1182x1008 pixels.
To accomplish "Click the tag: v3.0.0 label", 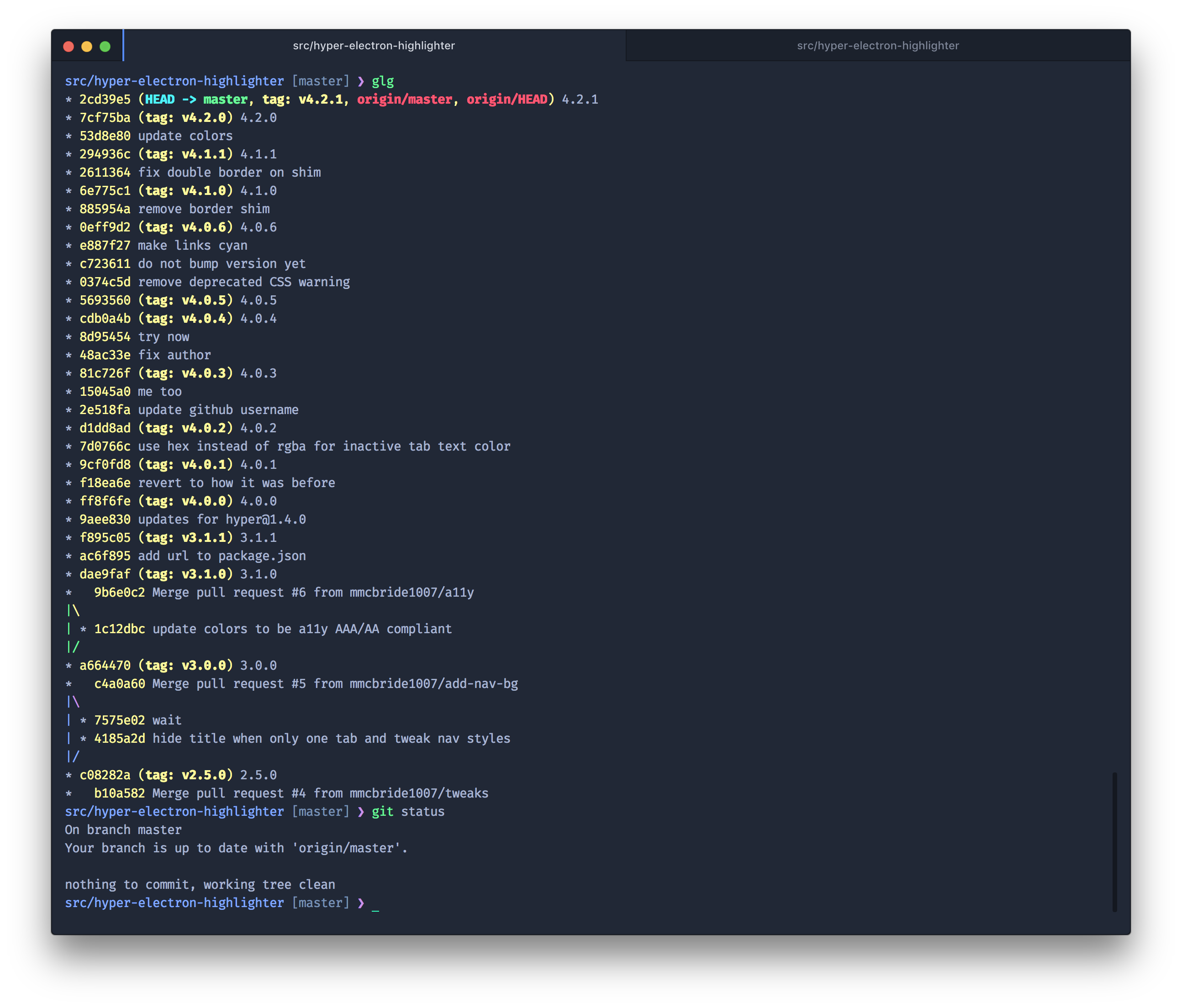I will pos(185,665).
